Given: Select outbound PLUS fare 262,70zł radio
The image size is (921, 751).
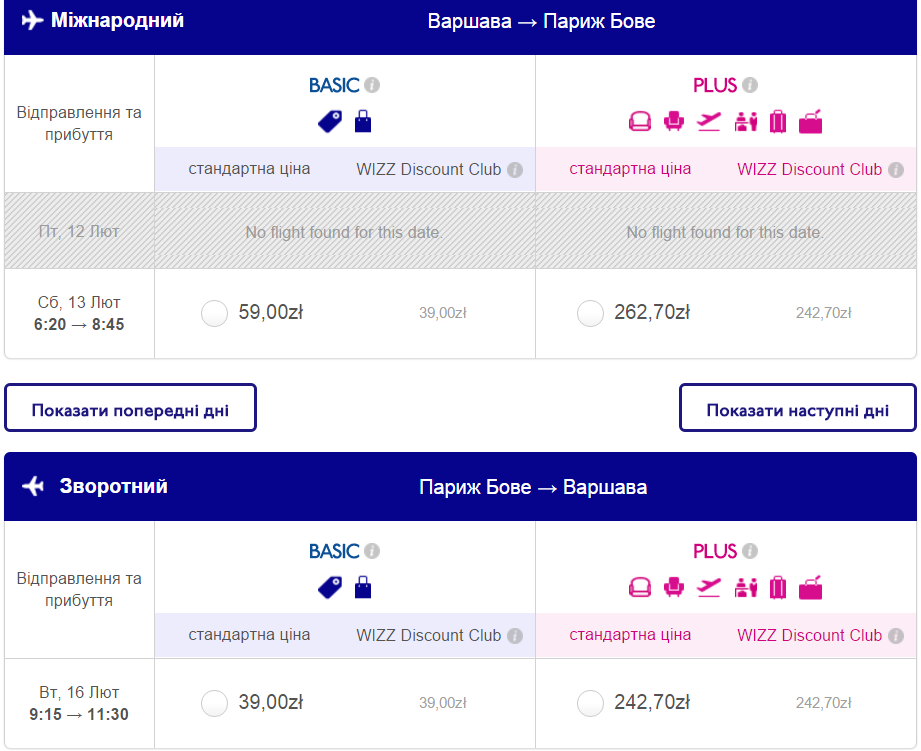Looking at the screenshot, I should [591, 313].
